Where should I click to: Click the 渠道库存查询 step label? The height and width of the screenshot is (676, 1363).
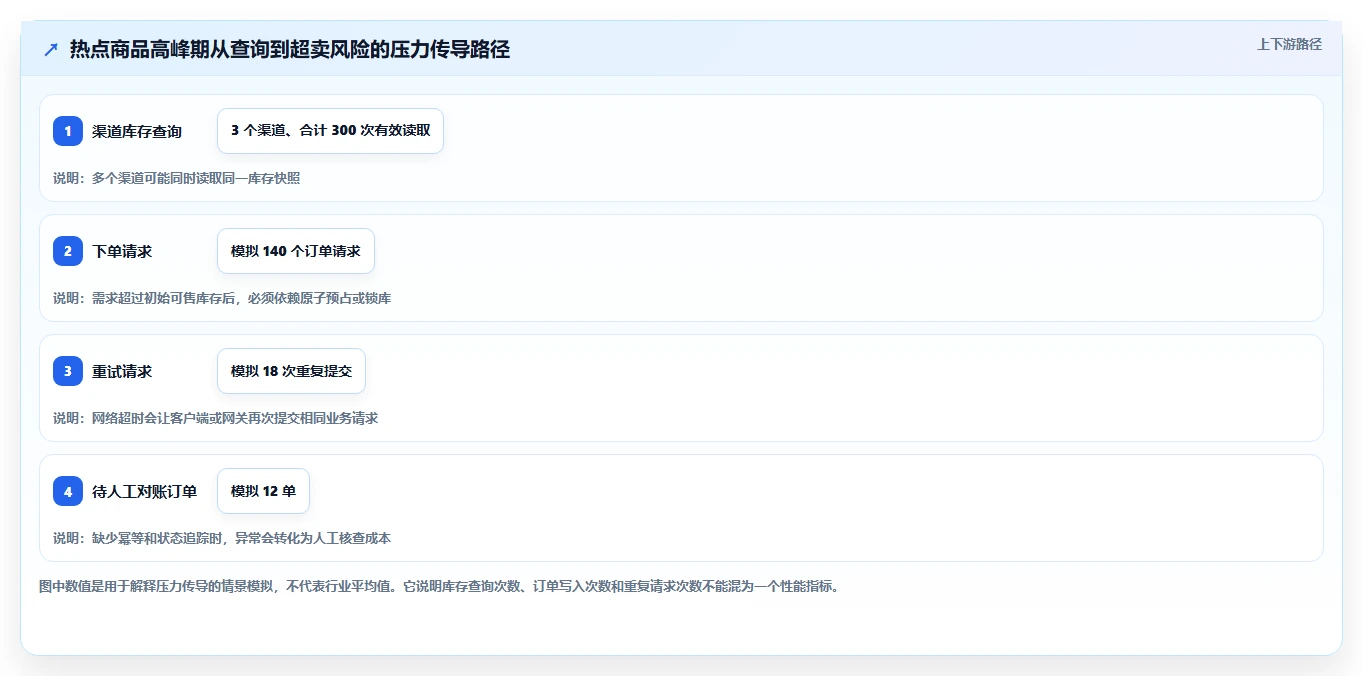(137, 131)
